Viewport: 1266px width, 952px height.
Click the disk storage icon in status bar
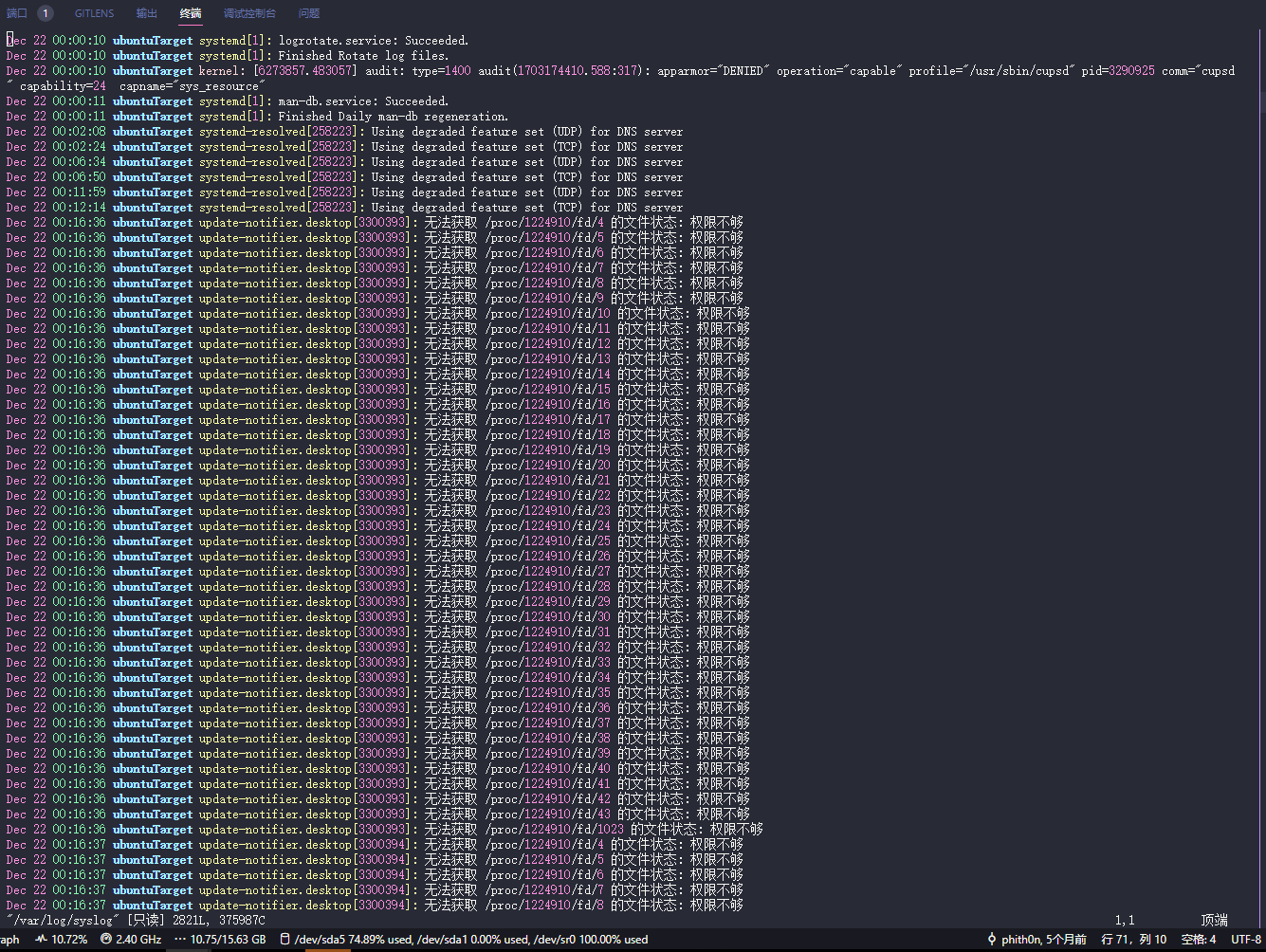click(x=284, y=940)
